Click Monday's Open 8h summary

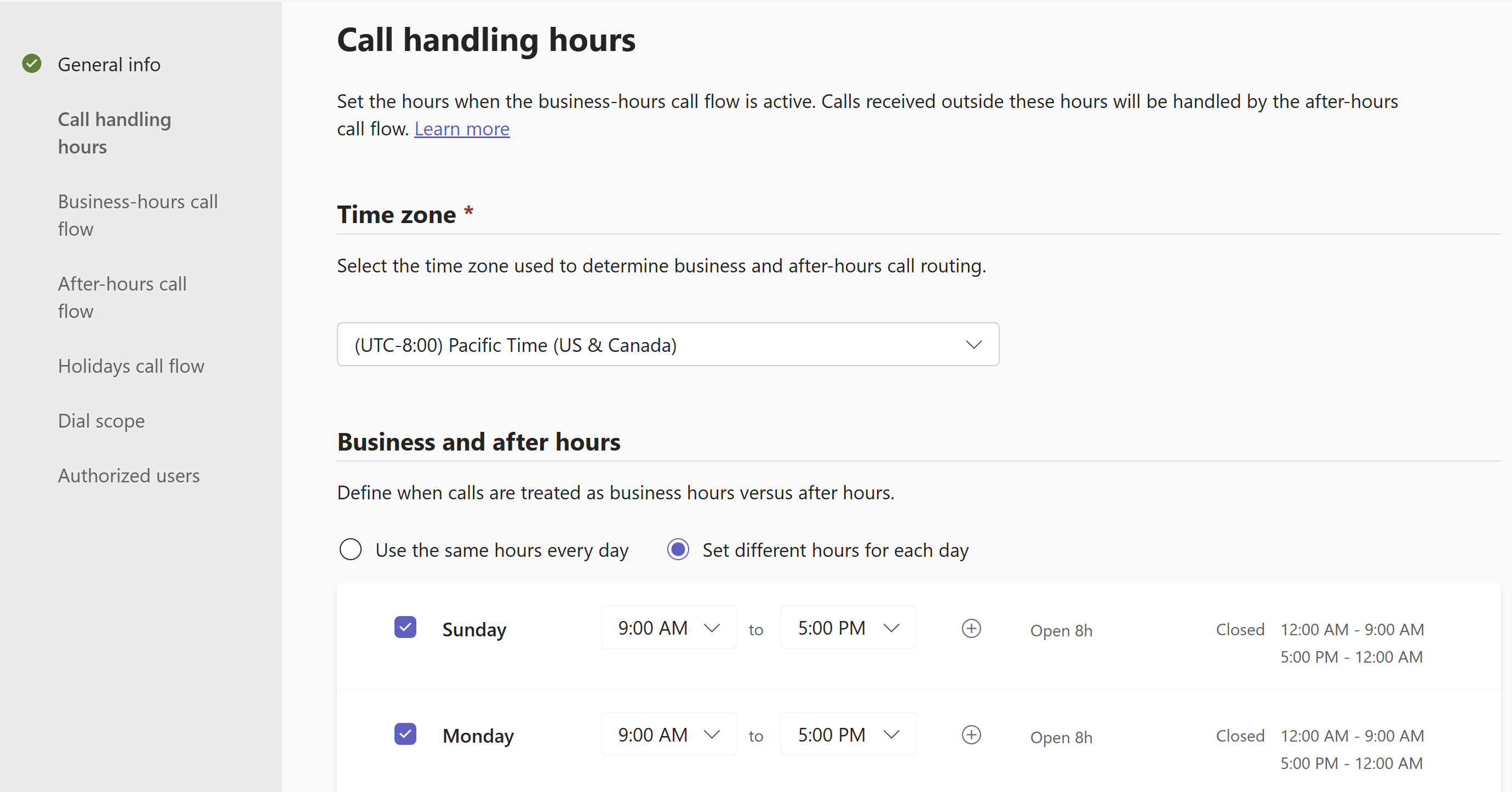coord(1061,737)
